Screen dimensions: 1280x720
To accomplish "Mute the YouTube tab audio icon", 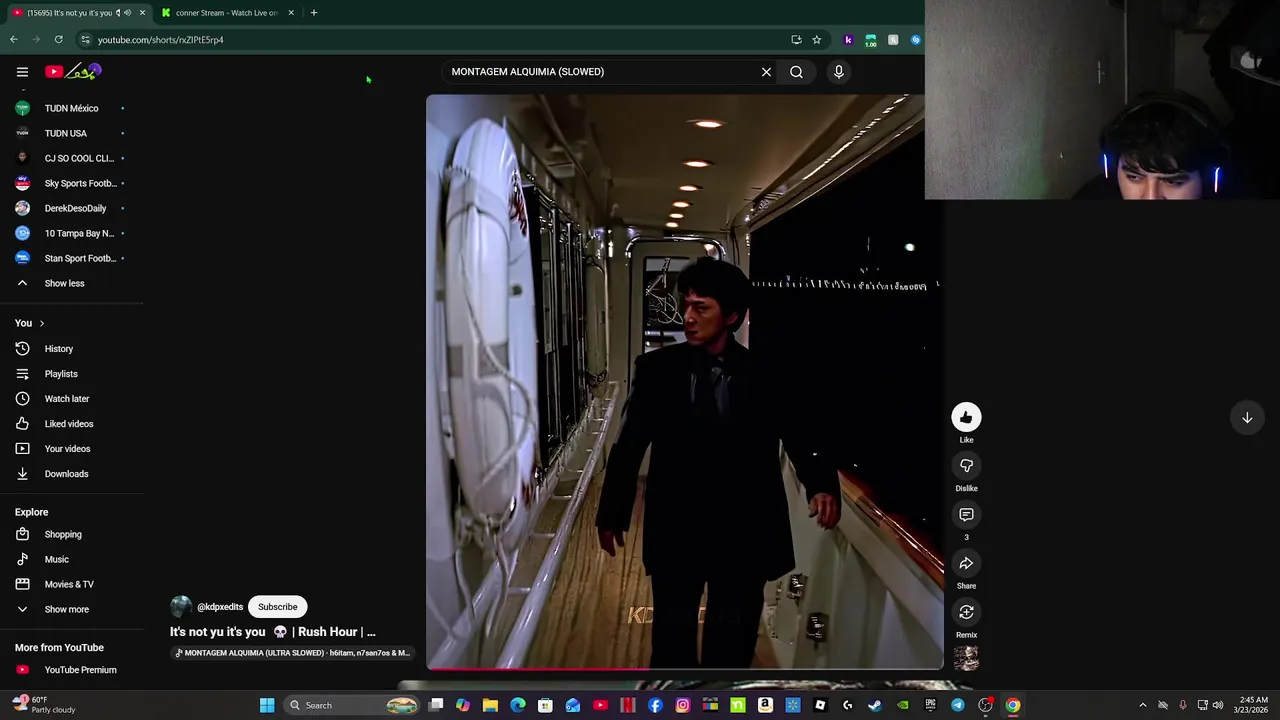I will tap(127, 13).
